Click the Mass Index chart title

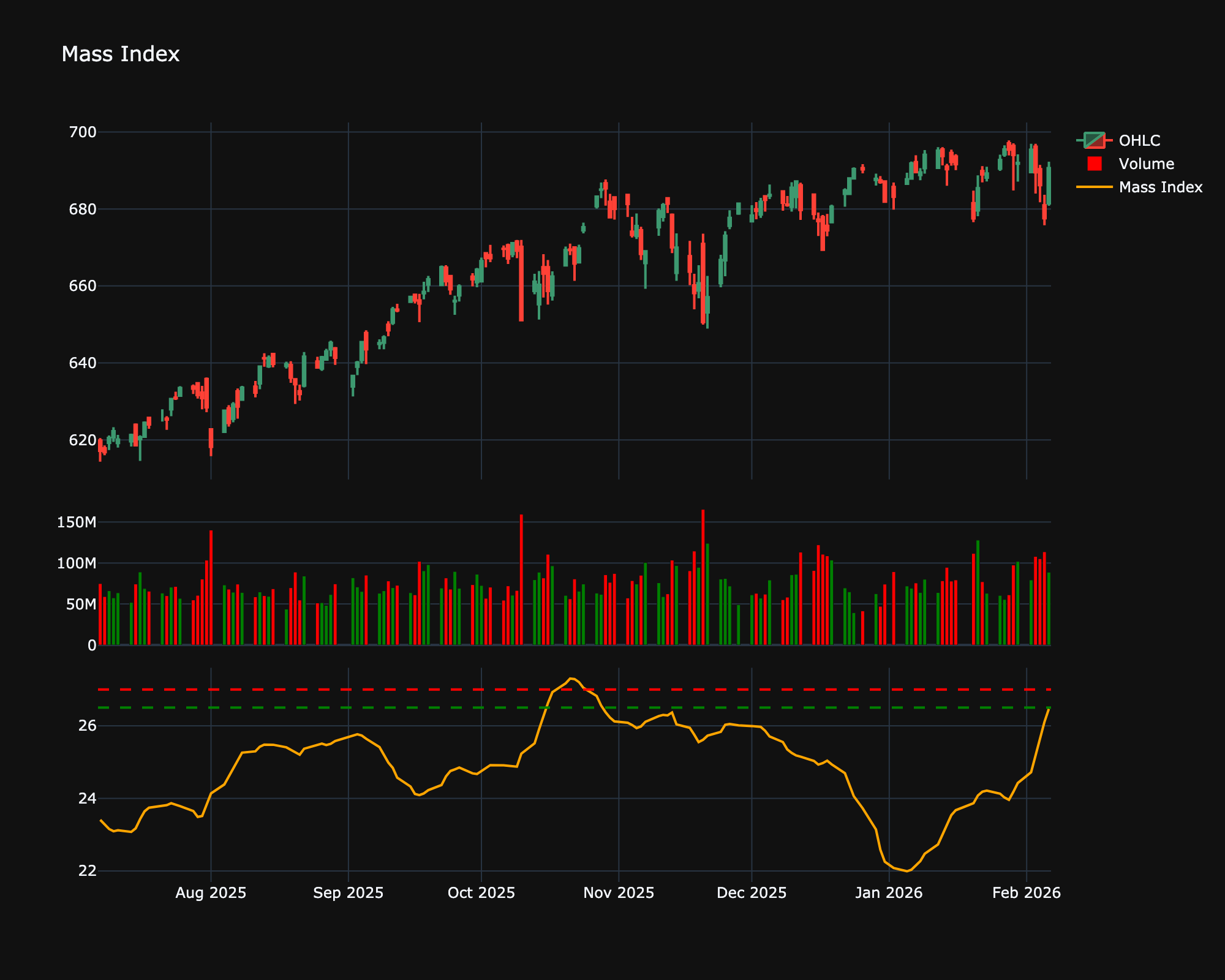(121, 55)
